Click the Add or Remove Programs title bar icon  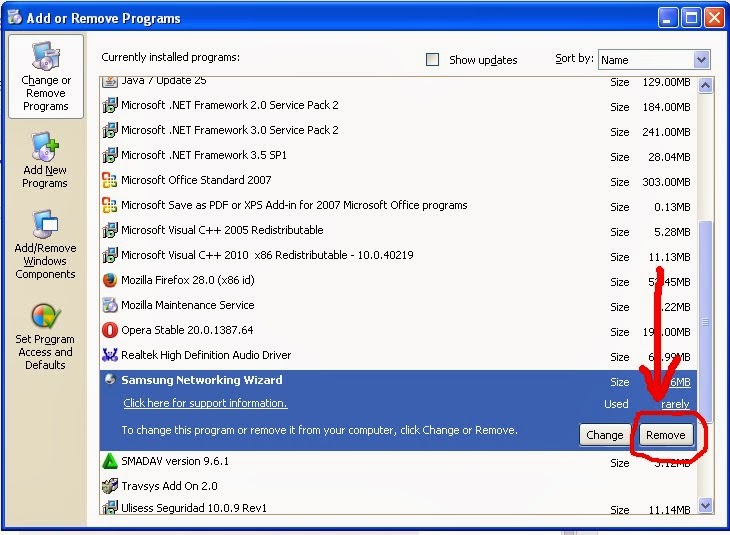(x=15, y=17)
